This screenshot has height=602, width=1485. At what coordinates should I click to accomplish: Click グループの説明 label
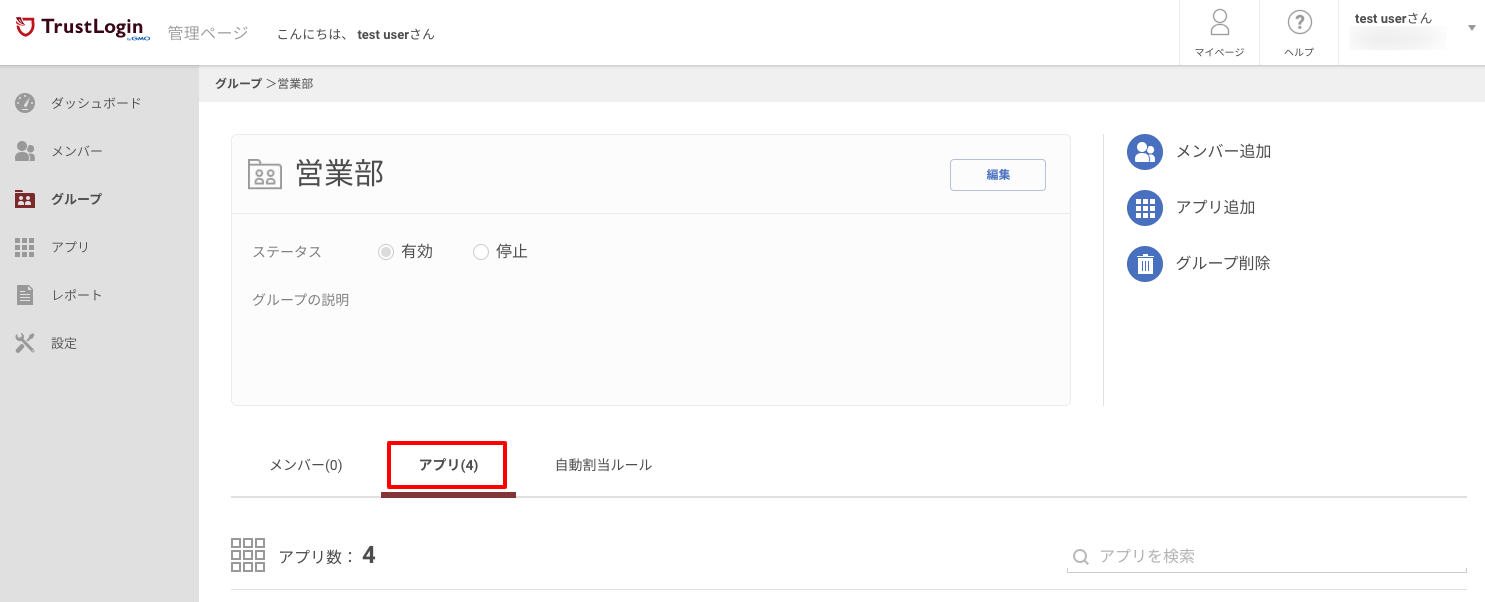301,300
